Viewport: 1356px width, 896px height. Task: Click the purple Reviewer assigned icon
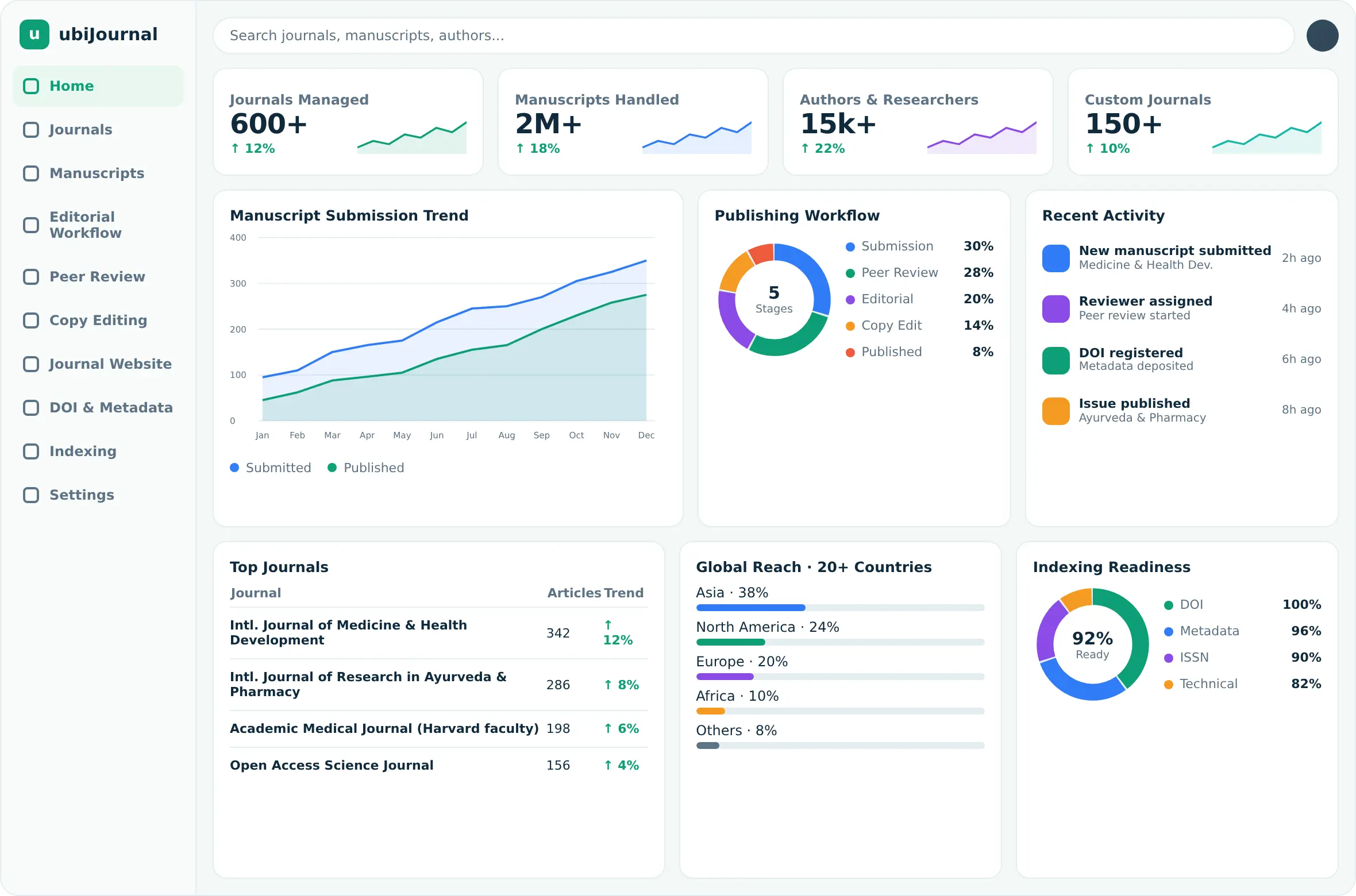(1056, 309)
